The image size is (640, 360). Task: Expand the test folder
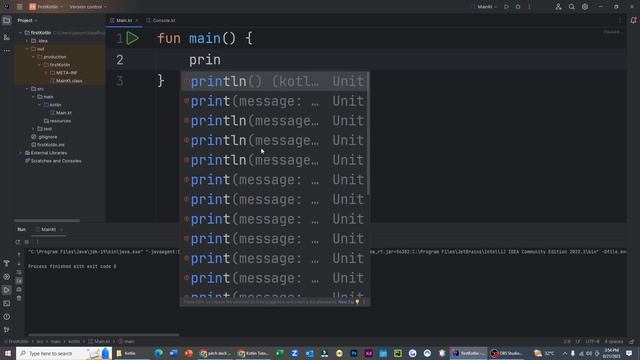coord(33,129)
